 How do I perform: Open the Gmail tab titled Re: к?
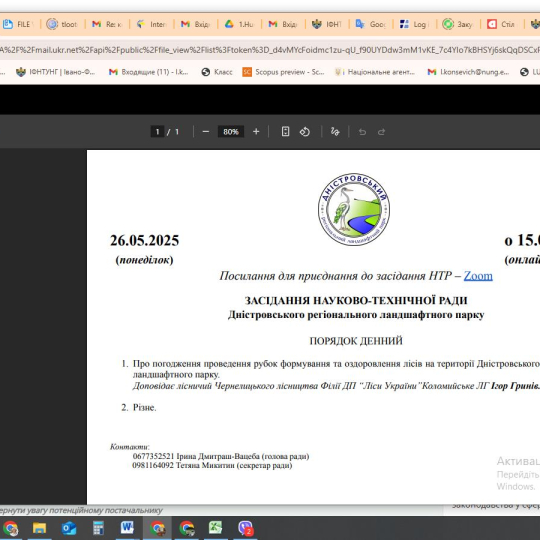pyautogui.click(x=107, y=24)
